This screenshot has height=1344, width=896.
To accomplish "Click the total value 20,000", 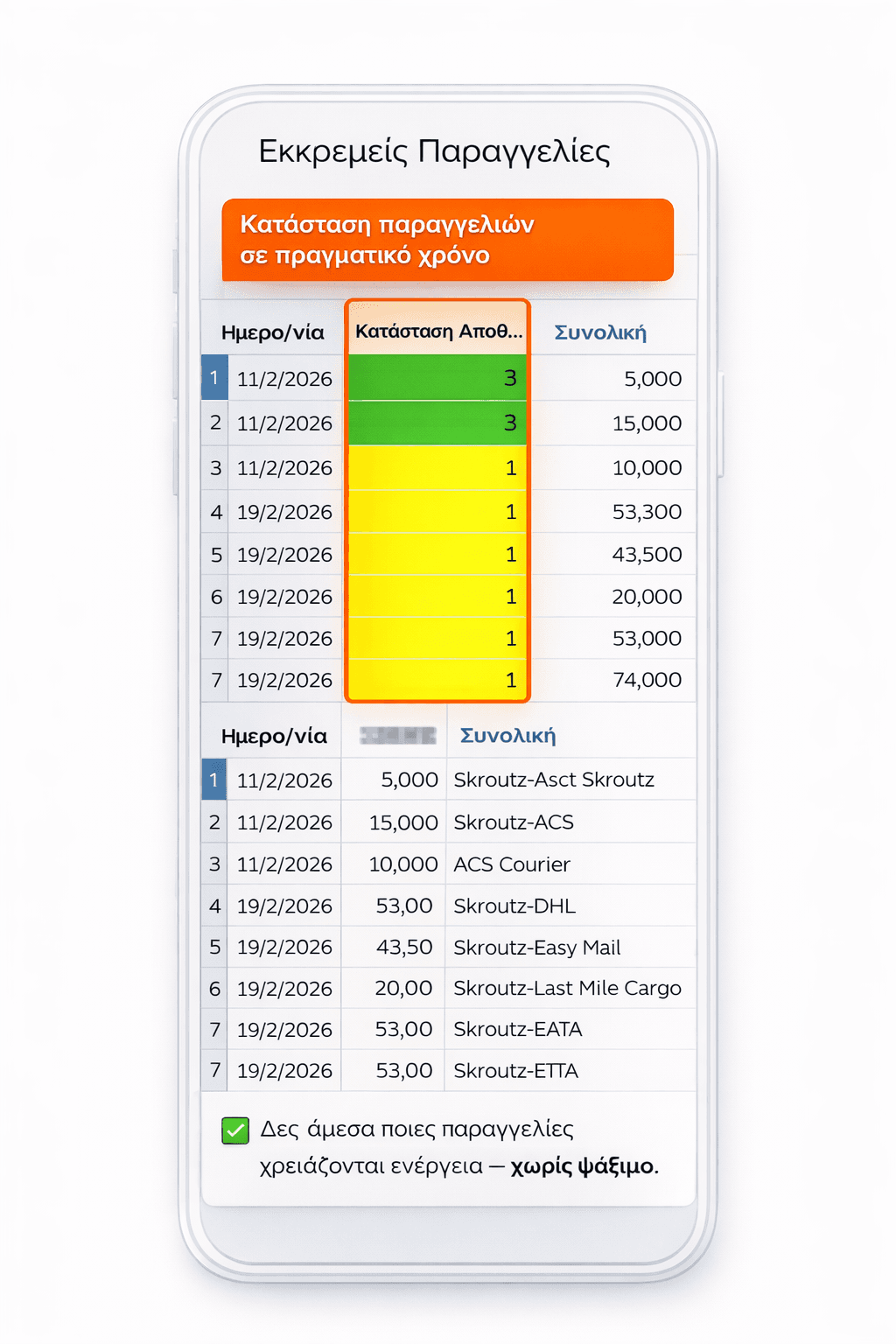I will pos(647,596).
